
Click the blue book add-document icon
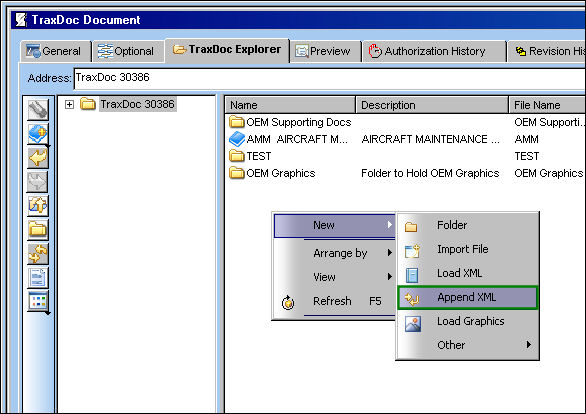coord(38,134)
